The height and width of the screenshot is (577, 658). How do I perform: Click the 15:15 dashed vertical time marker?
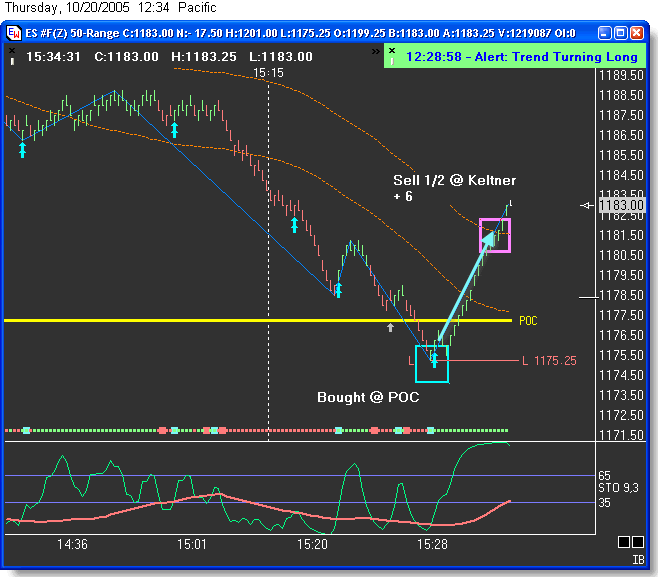[268, 250]
